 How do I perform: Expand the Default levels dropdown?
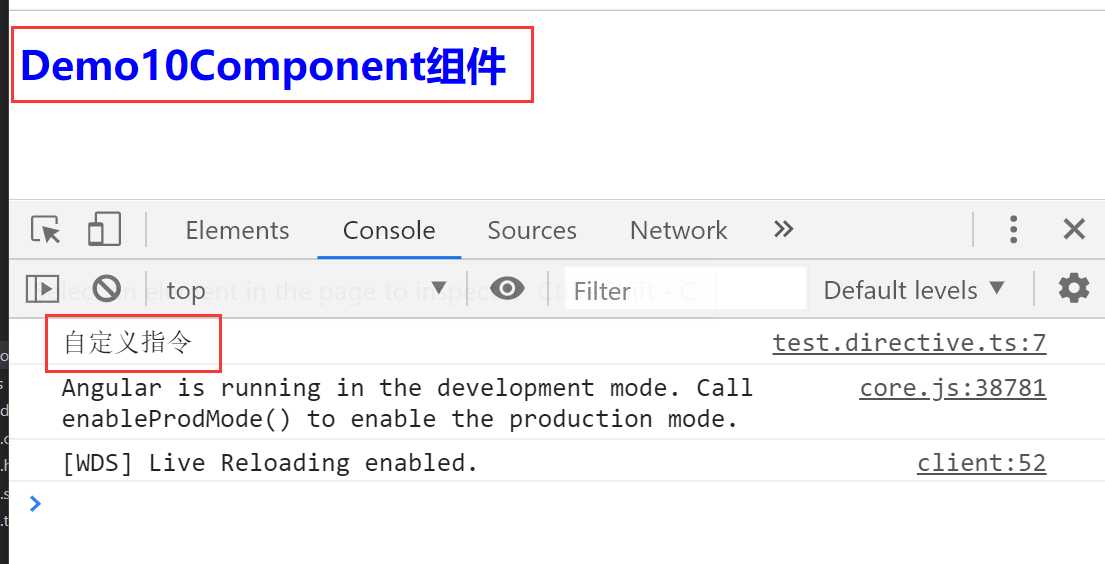tap(913, 290)
